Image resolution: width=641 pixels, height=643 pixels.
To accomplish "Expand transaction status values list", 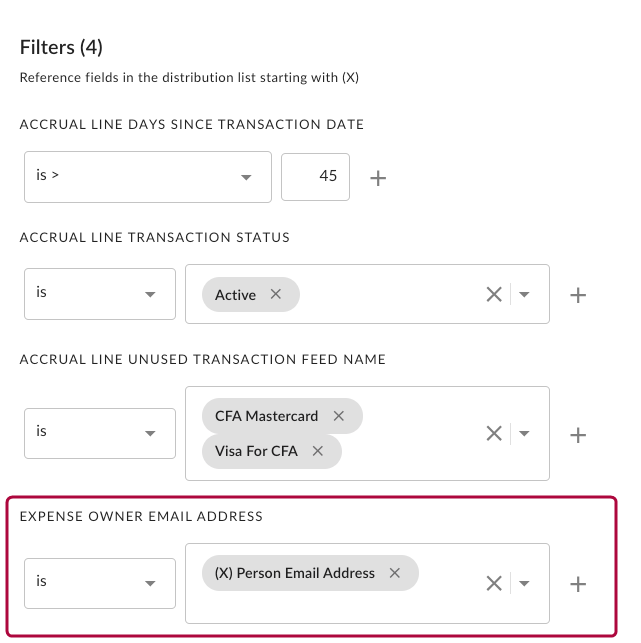I will [525, 295].
